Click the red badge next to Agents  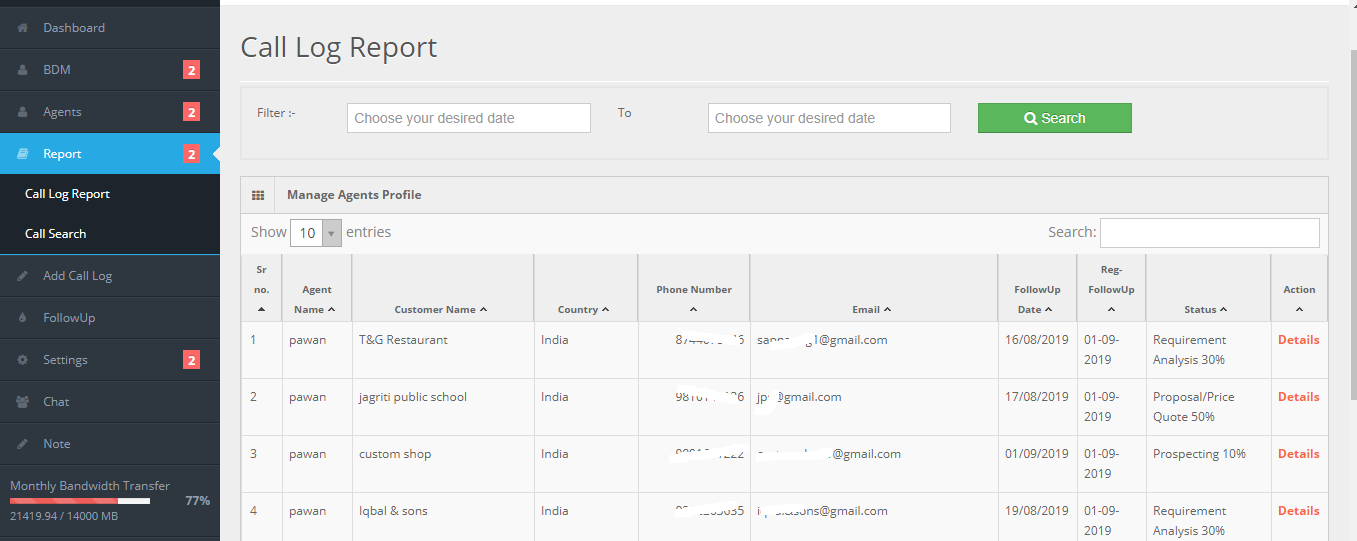click(191, 112)
